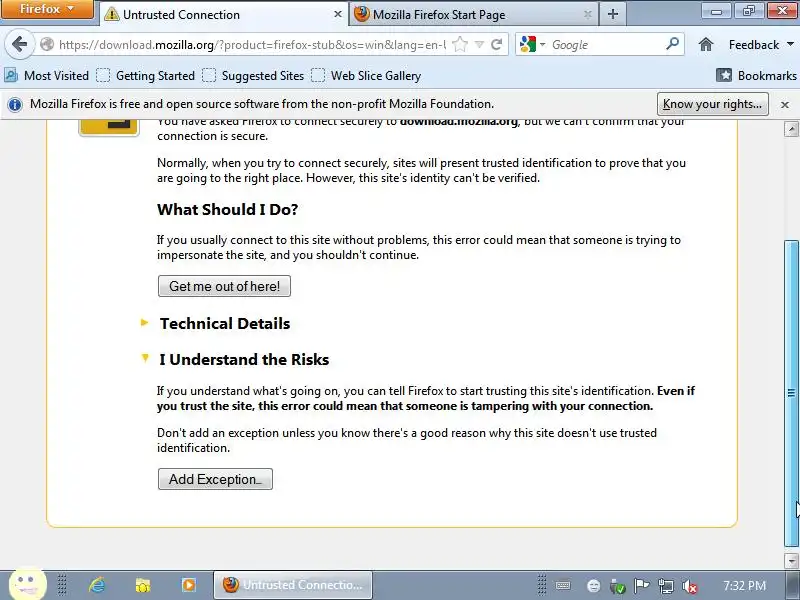Image resolution: width=800 pixels, height=600 pixels.
Task: Click the 7:32 PM clock
Action: 744,586
